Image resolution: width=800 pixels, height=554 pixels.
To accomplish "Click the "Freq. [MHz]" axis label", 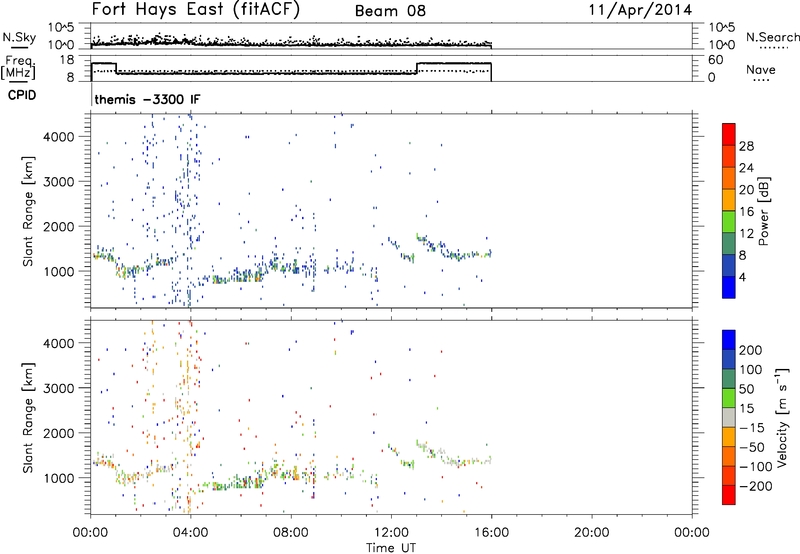I will pos(18,67).
